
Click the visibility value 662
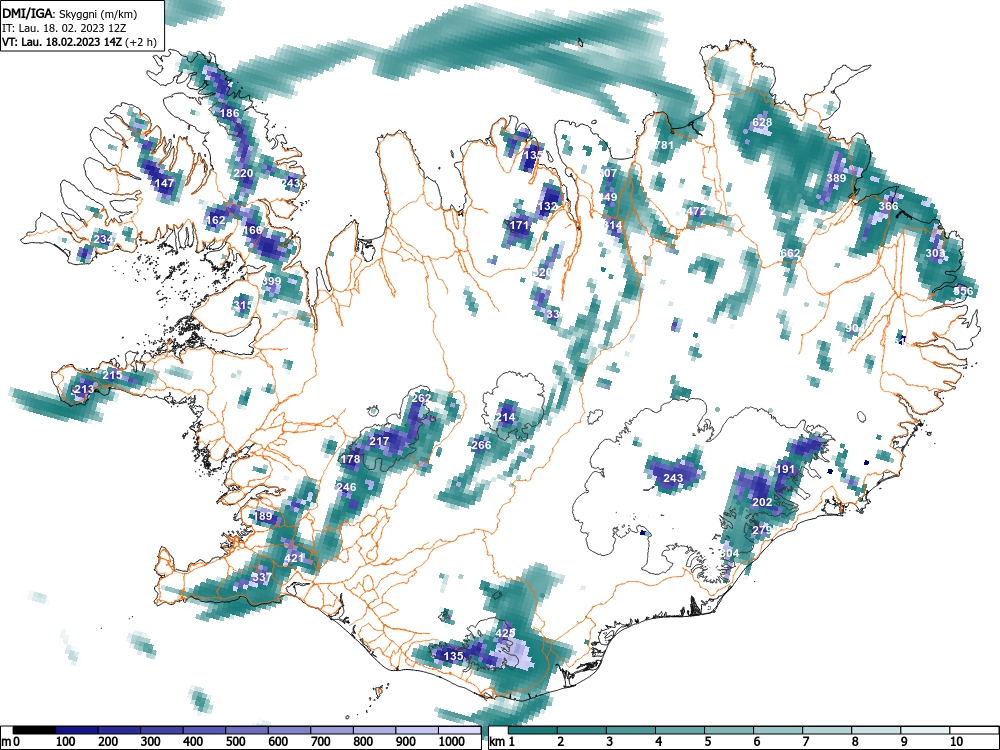coord(790,253)
